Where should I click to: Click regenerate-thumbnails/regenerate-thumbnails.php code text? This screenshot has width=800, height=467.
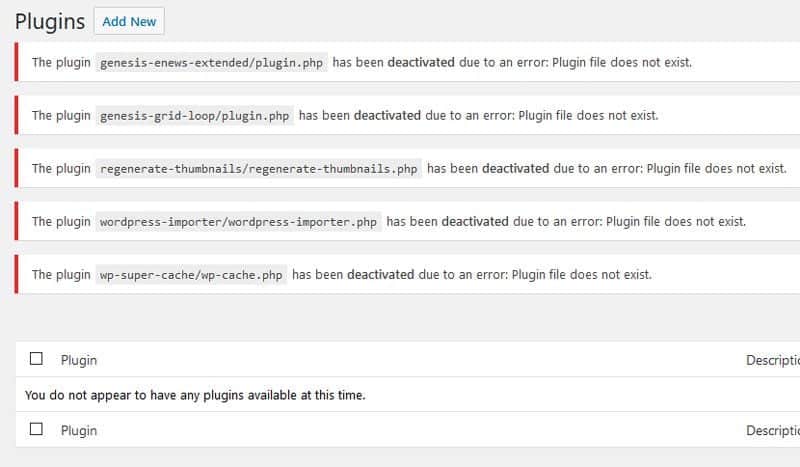click(x=259, y=169)
